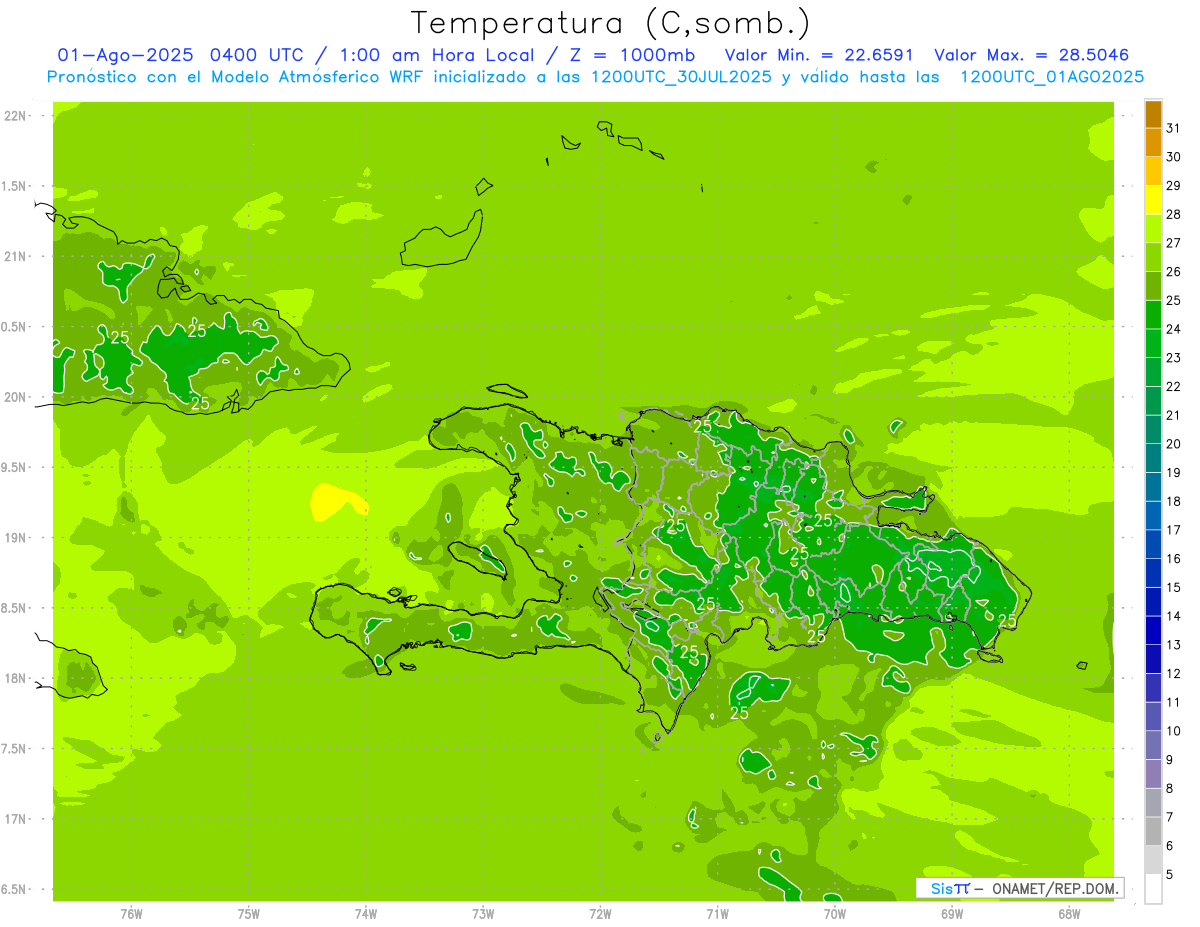Screen dimensions: 1200x927
Task: Select the white scale segment below 5
Action: click(1153, 889)
